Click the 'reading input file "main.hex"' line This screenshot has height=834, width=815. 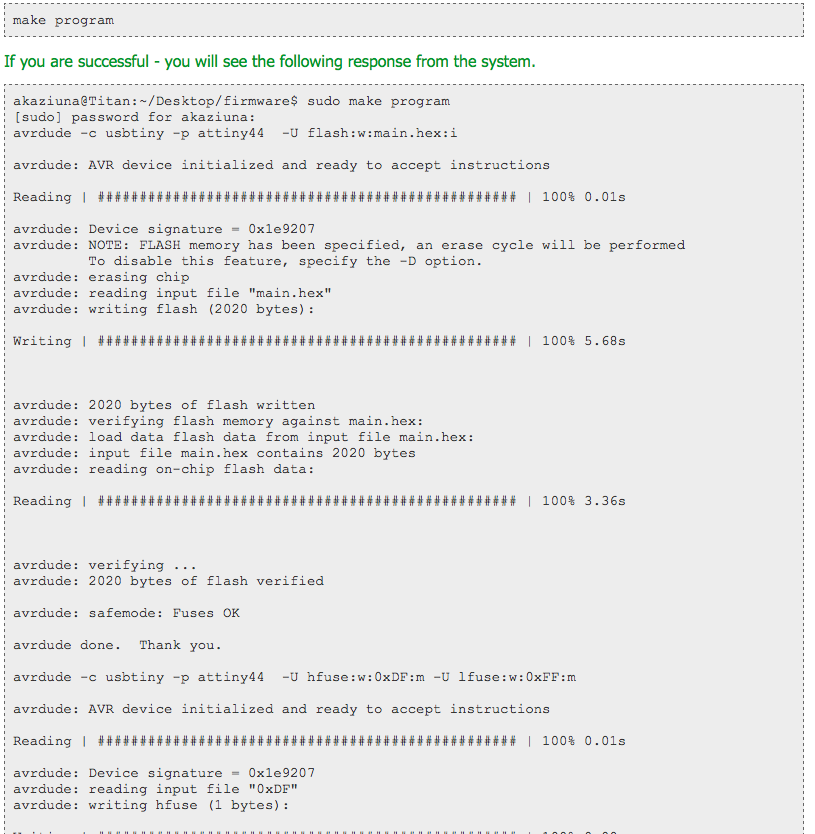point(172,293)
